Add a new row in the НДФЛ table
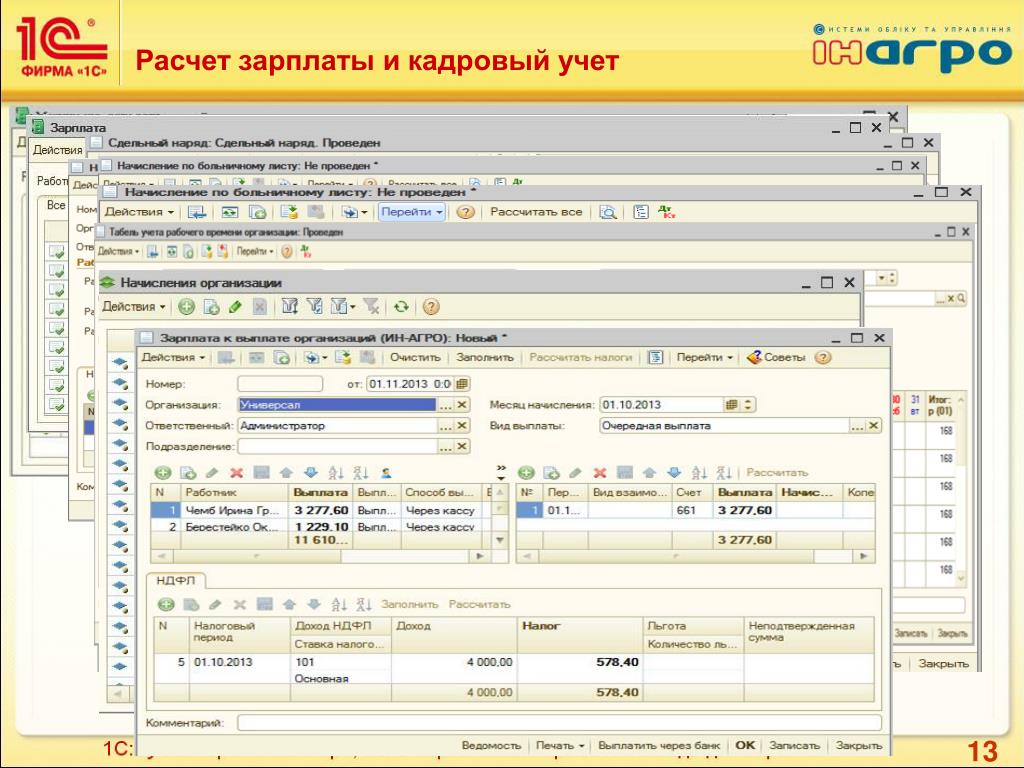 [166, 605]
